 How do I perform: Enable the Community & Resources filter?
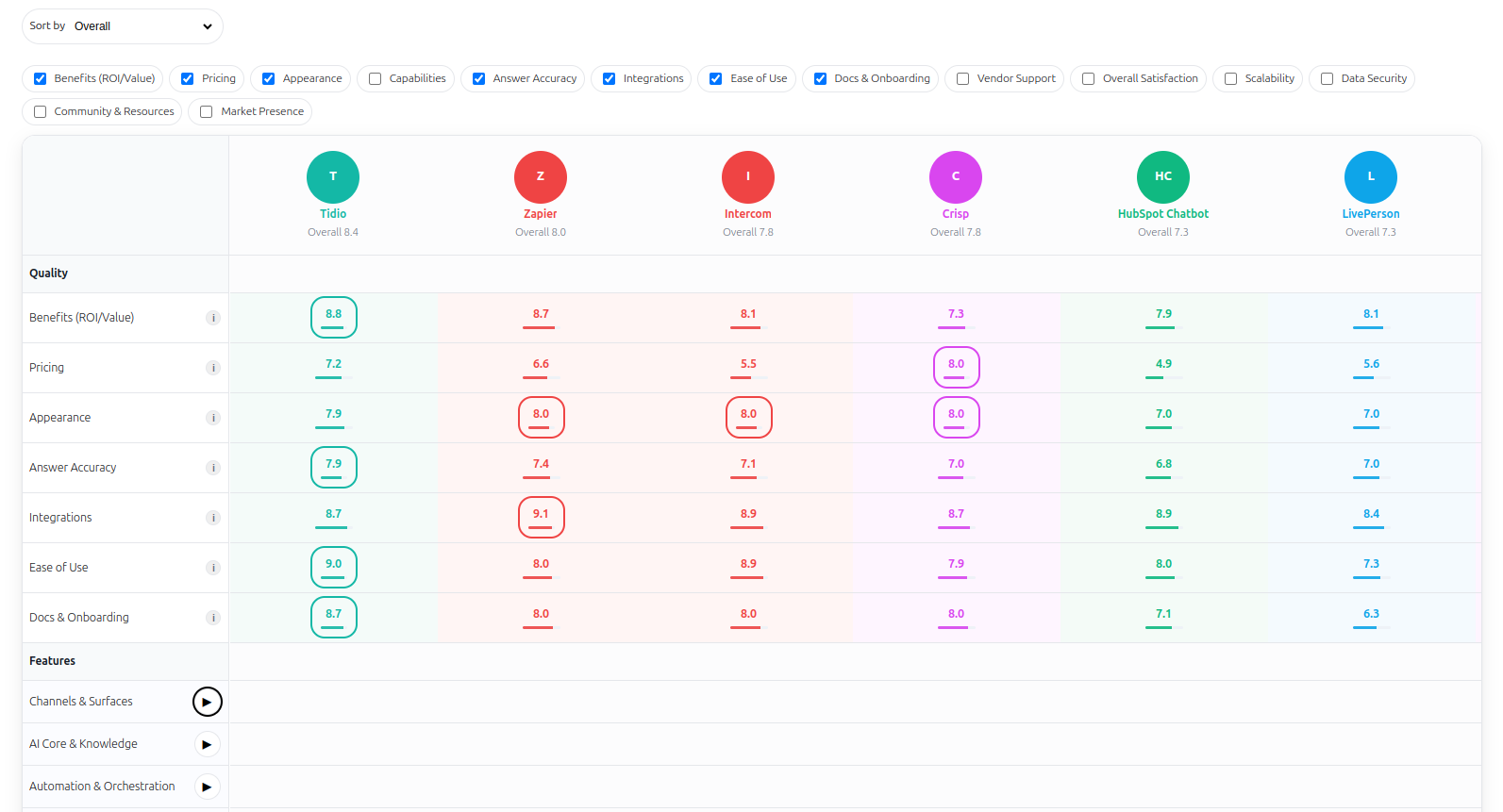[40, 112]
